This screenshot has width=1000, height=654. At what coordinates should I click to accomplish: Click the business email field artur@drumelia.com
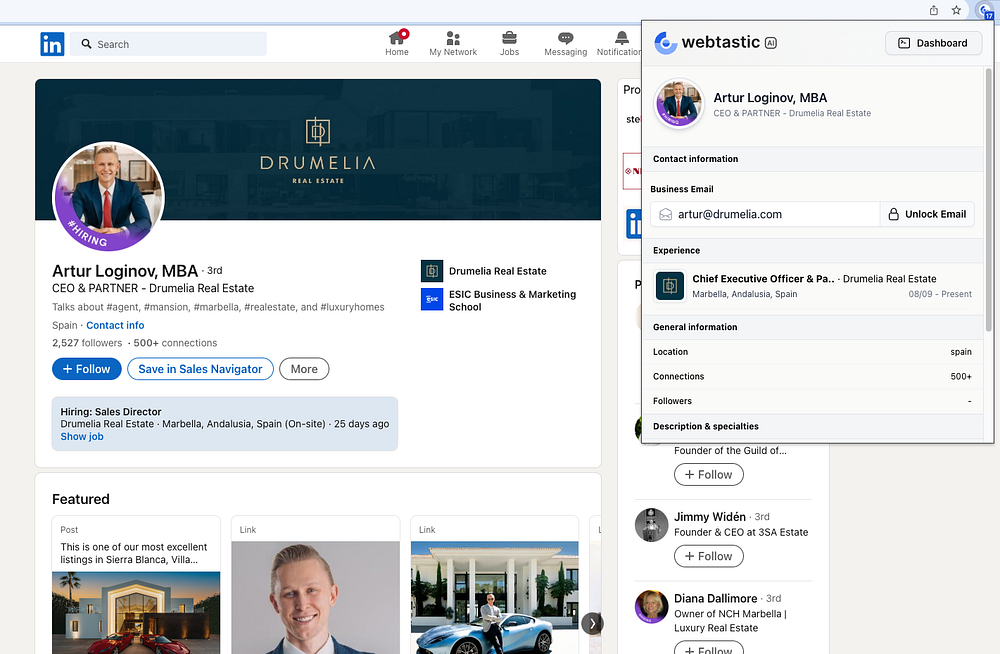tap(765, 214)
